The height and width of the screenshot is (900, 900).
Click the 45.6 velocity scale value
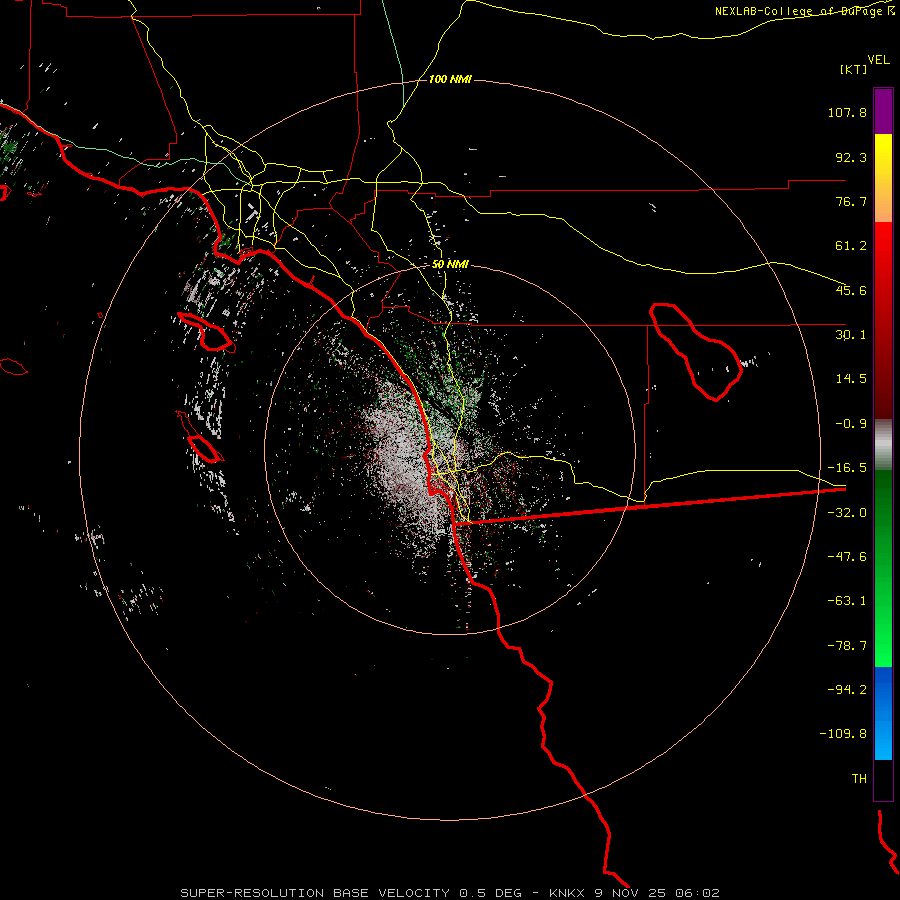click(x=851, y=290)
